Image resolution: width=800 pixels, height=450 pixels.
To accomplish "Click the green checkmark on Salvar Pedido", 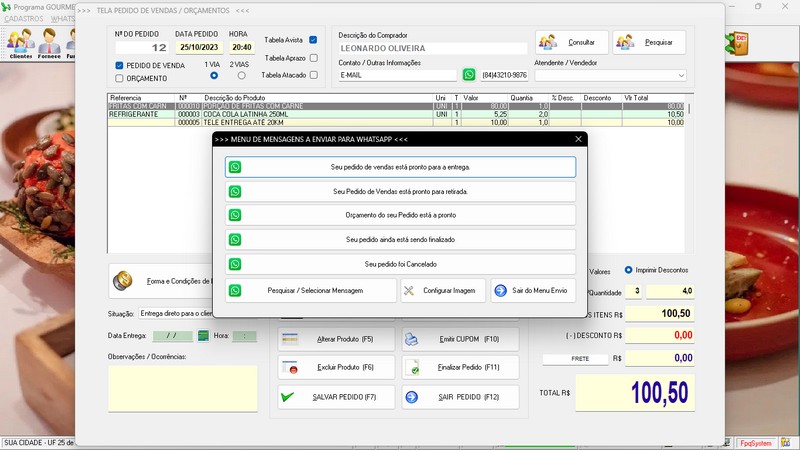I will (x=289, y=397).
